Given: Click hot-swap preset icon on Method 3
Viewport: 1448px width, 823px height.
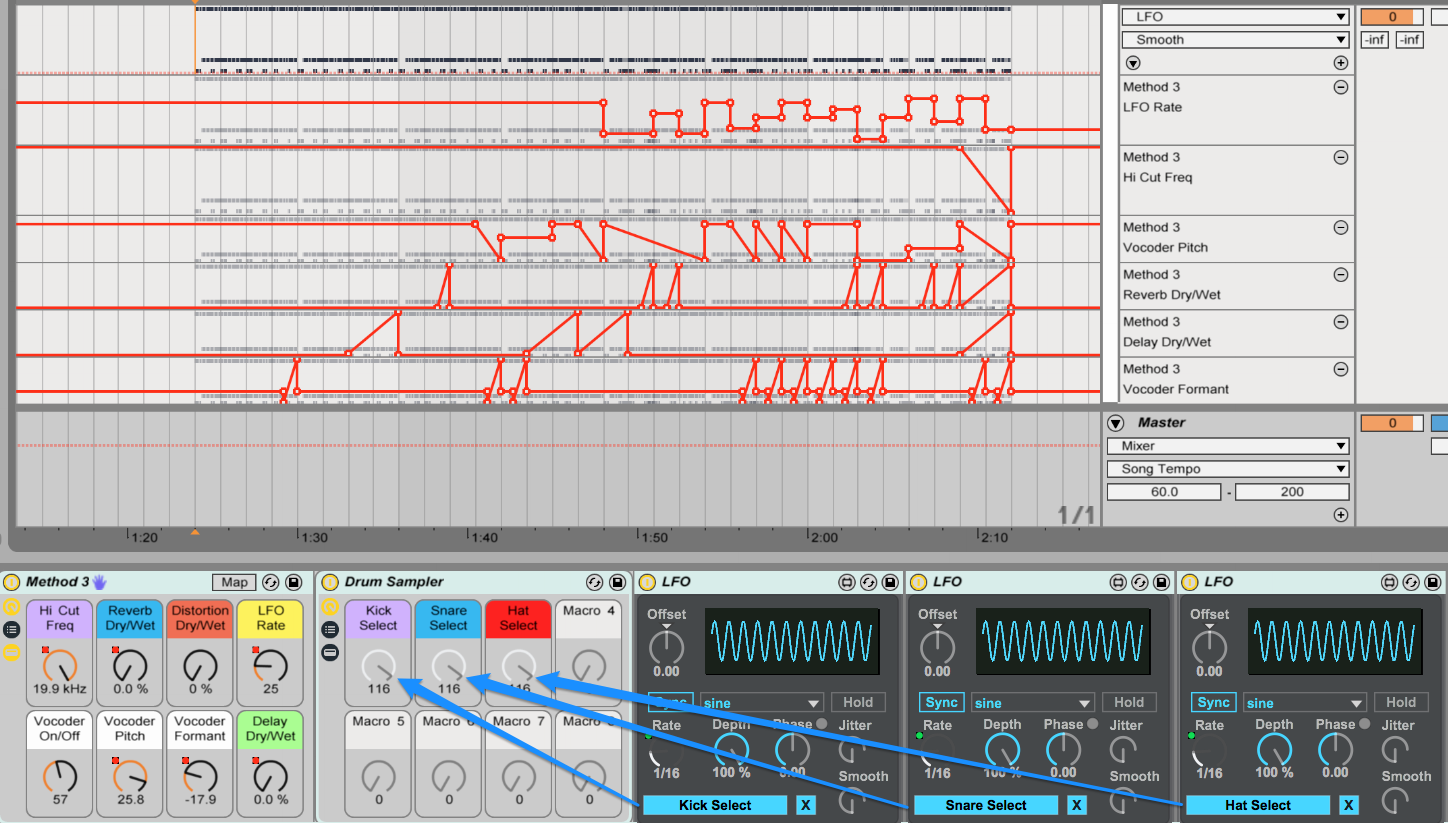Looking at the screenshot, I should 271,582.
